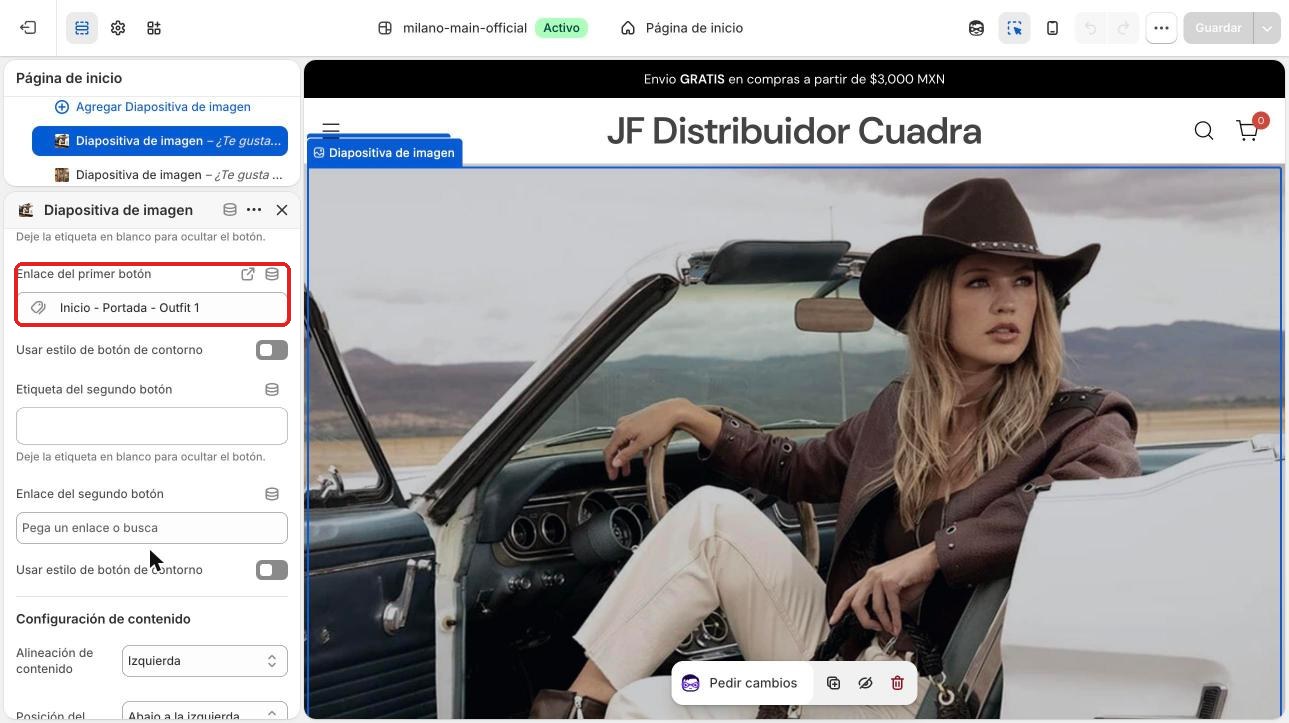Close the Diapositiva de imagen panel
The image size is (1289, 723).
coord(282,210)
